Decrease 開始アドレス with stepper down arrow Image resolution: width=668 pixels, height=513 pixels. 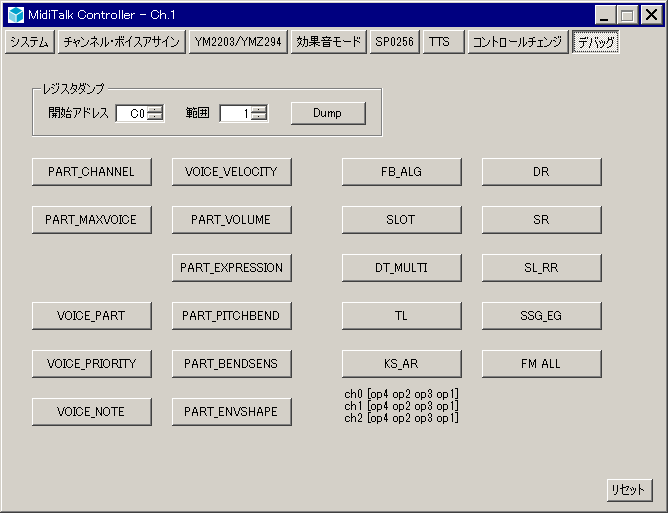point(155,117)
